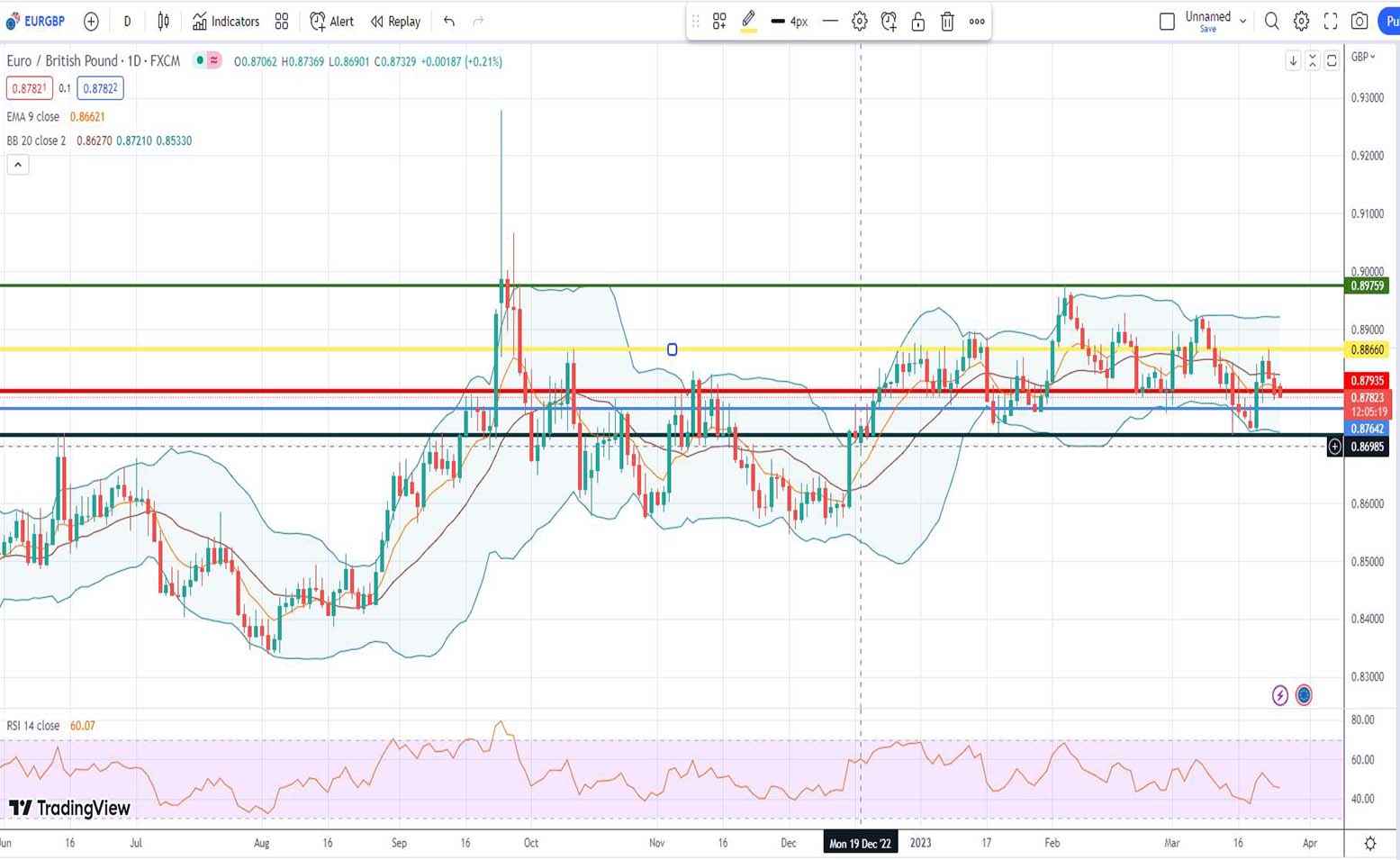The height and width of the screenshot is (860, 1400).
Task: Open the Indicators menu
Action: click(226, 21)
